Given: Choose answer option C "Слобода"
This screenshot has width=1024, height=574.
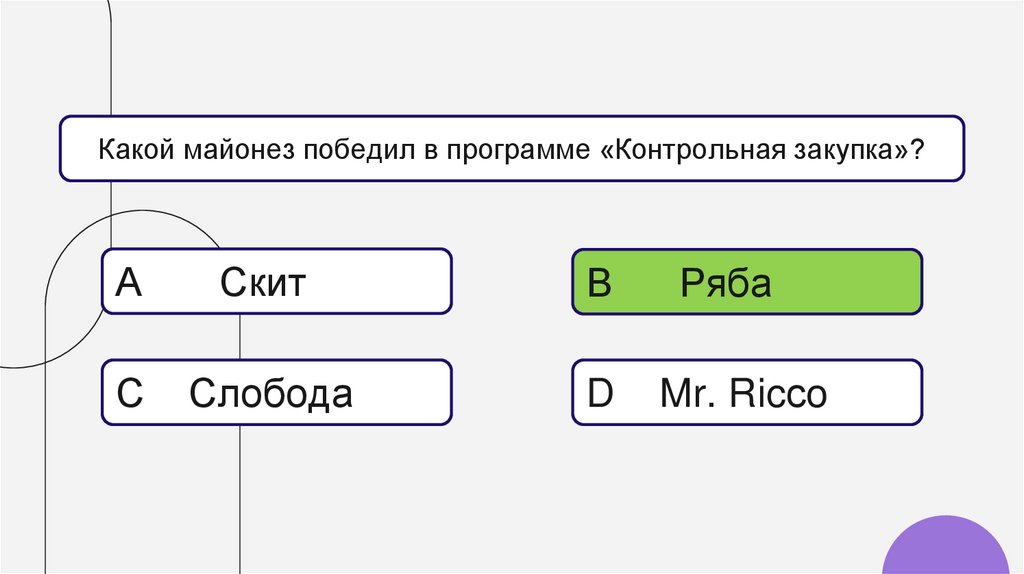Looking at the screenshot, I should pos(276,393).
